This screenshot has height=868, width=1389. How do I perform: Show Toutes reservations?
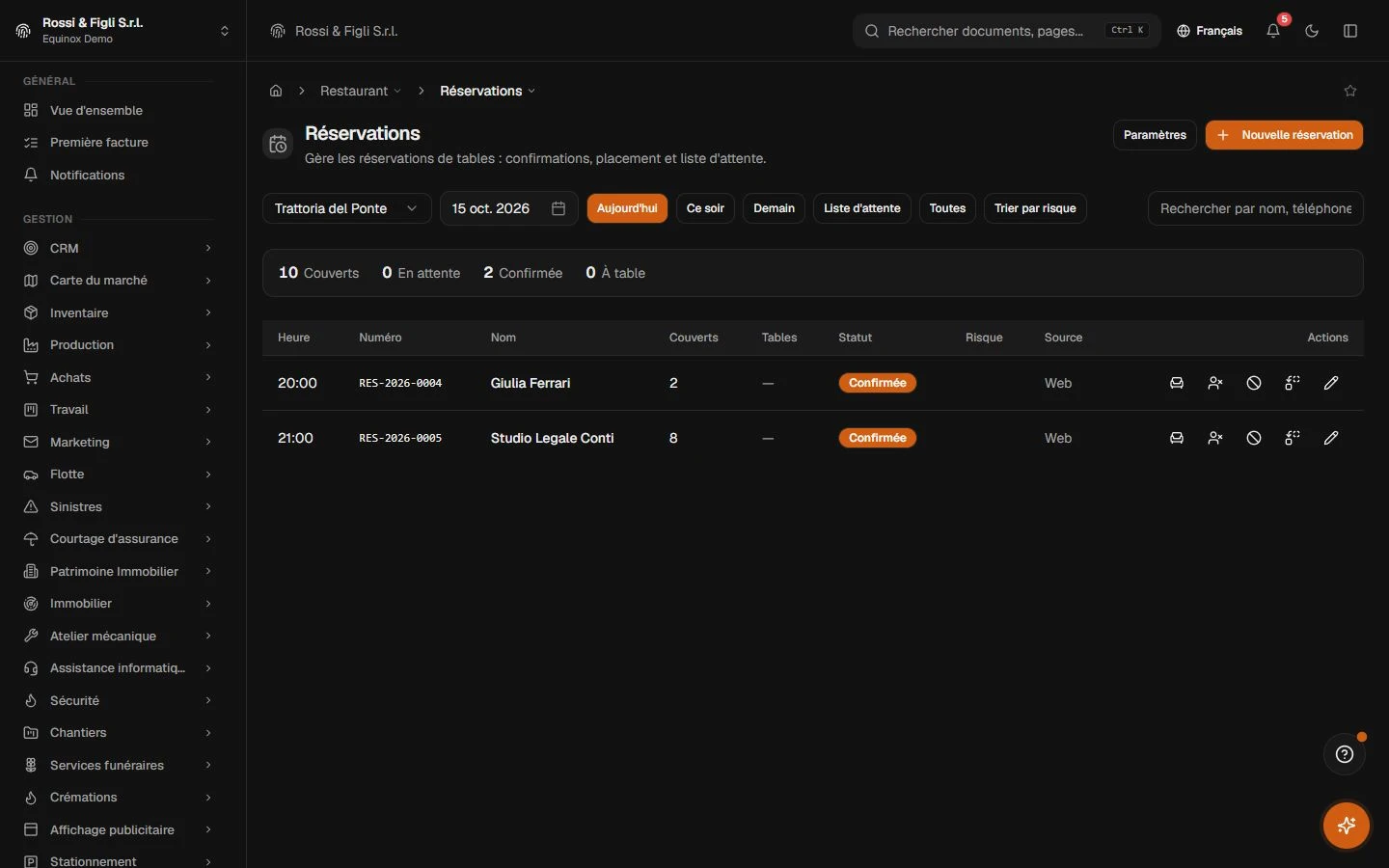947,208
